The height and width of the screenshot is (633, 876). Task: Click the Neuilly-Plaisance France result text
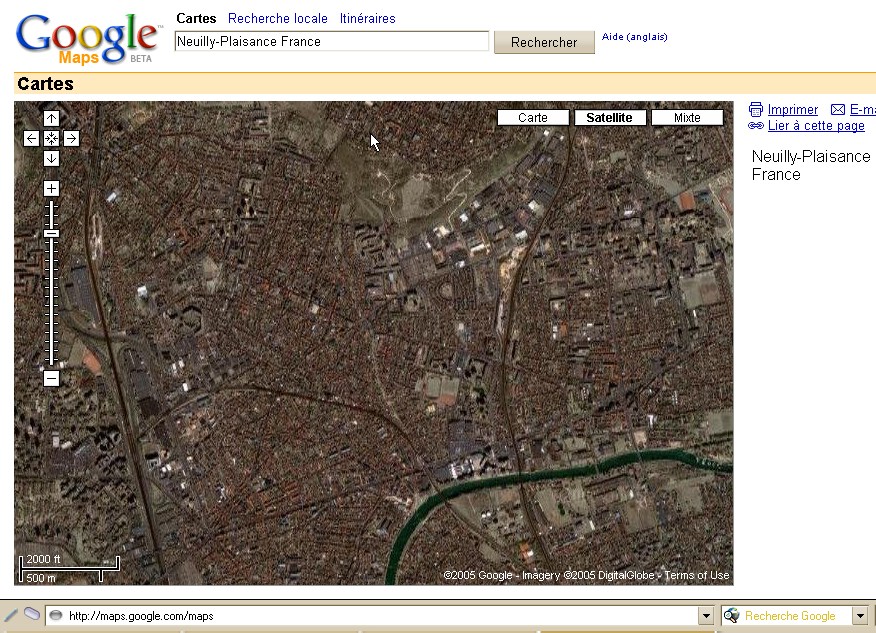coord(811,165)
